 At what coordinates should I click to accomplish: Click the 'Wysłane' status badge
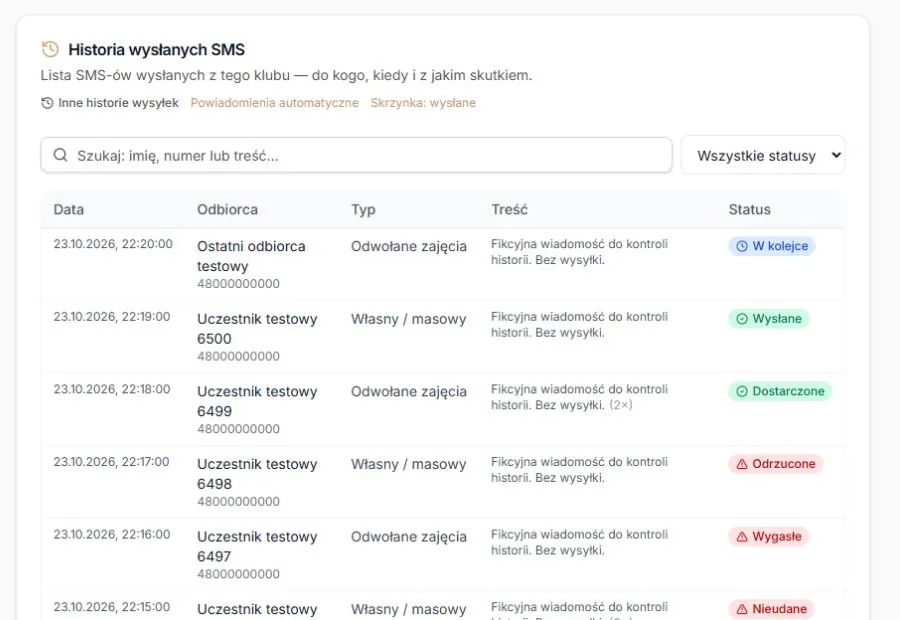point(769,319)
